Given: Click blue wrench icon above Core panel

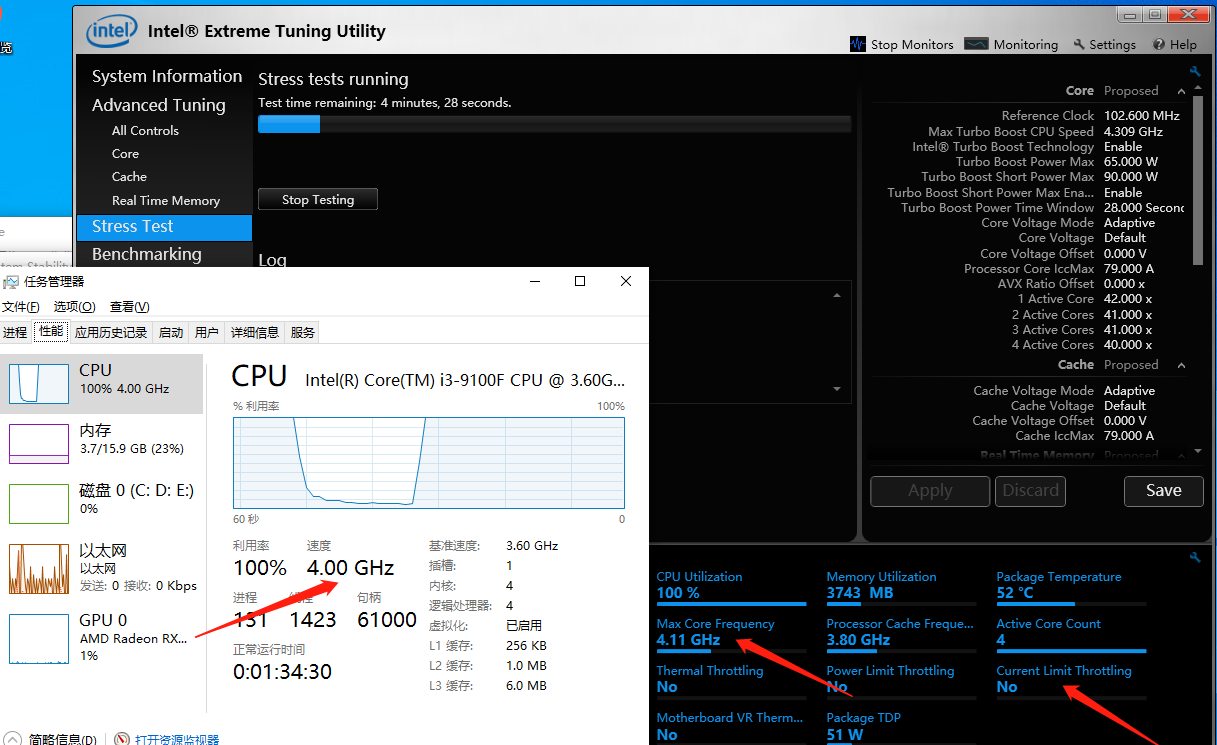Looking at the screenshot, I should coord(1195,71).
